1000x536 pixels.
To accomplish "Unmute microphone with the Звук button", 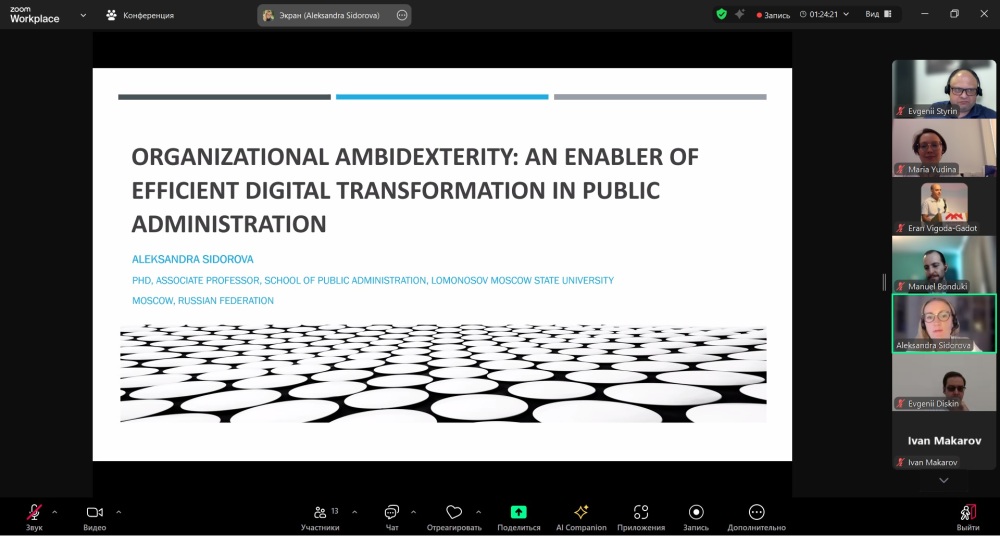I will [x=34, y=516].
